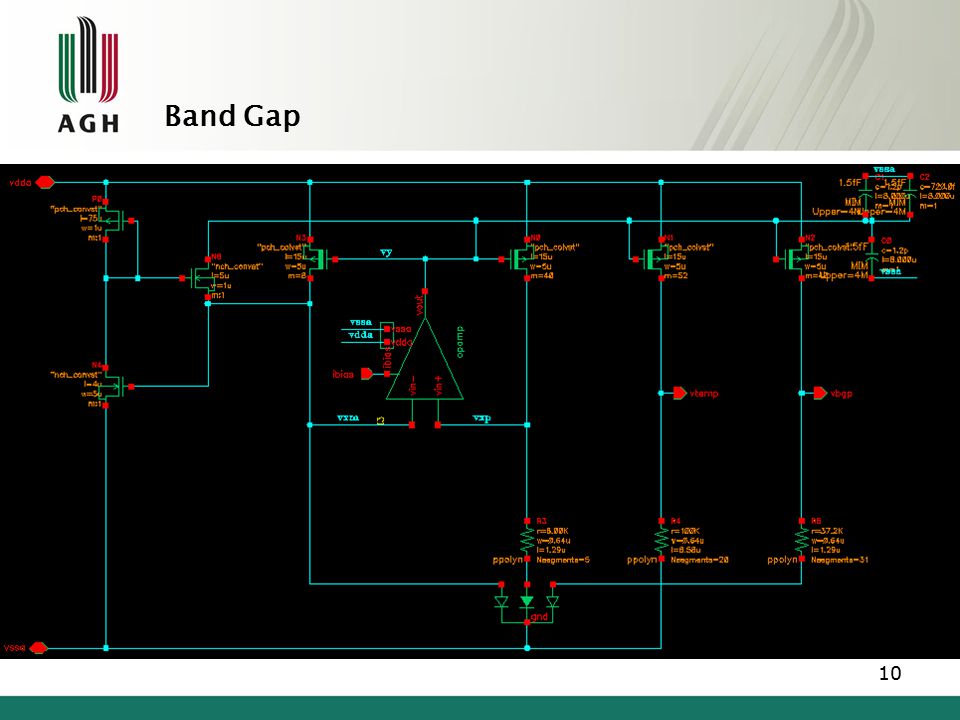Screen dimensions: 960x720
Task: Click the nch_convst label of N6
Action: pyautogui.click(x=237, y=266)
